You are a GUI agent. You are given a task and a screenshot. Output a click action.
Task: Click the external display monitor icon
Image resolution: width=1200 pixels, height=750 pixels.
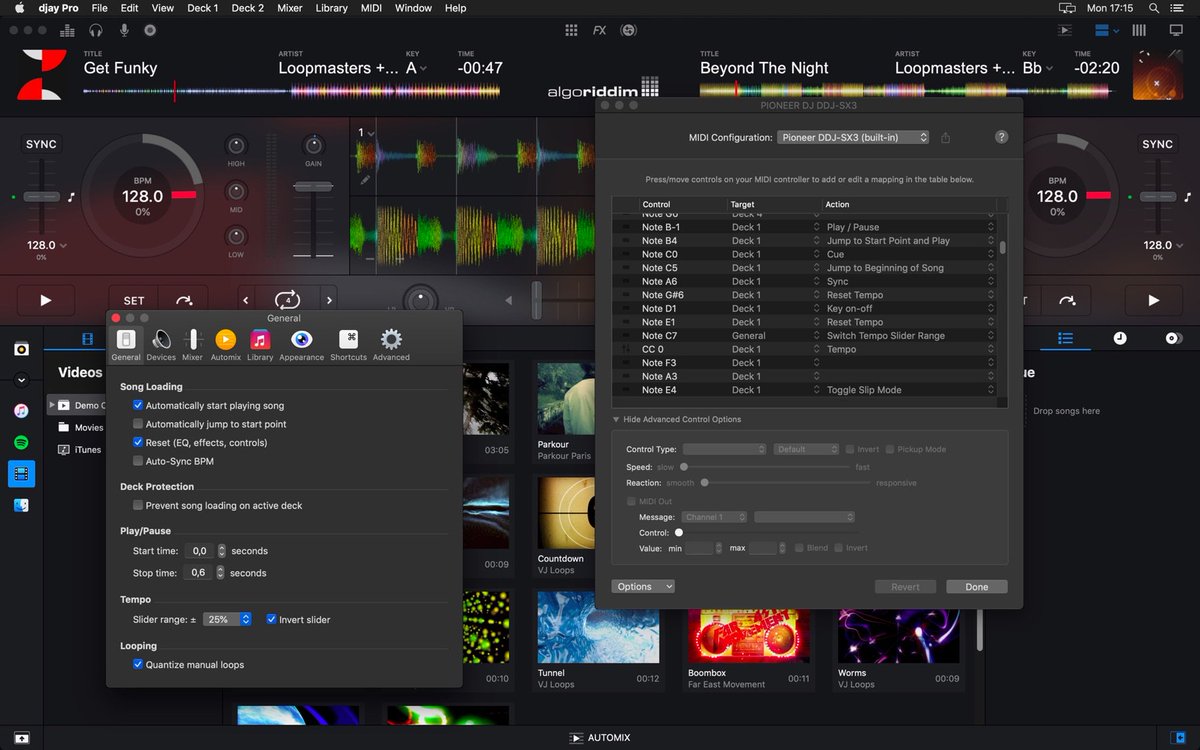point(1175,30)
